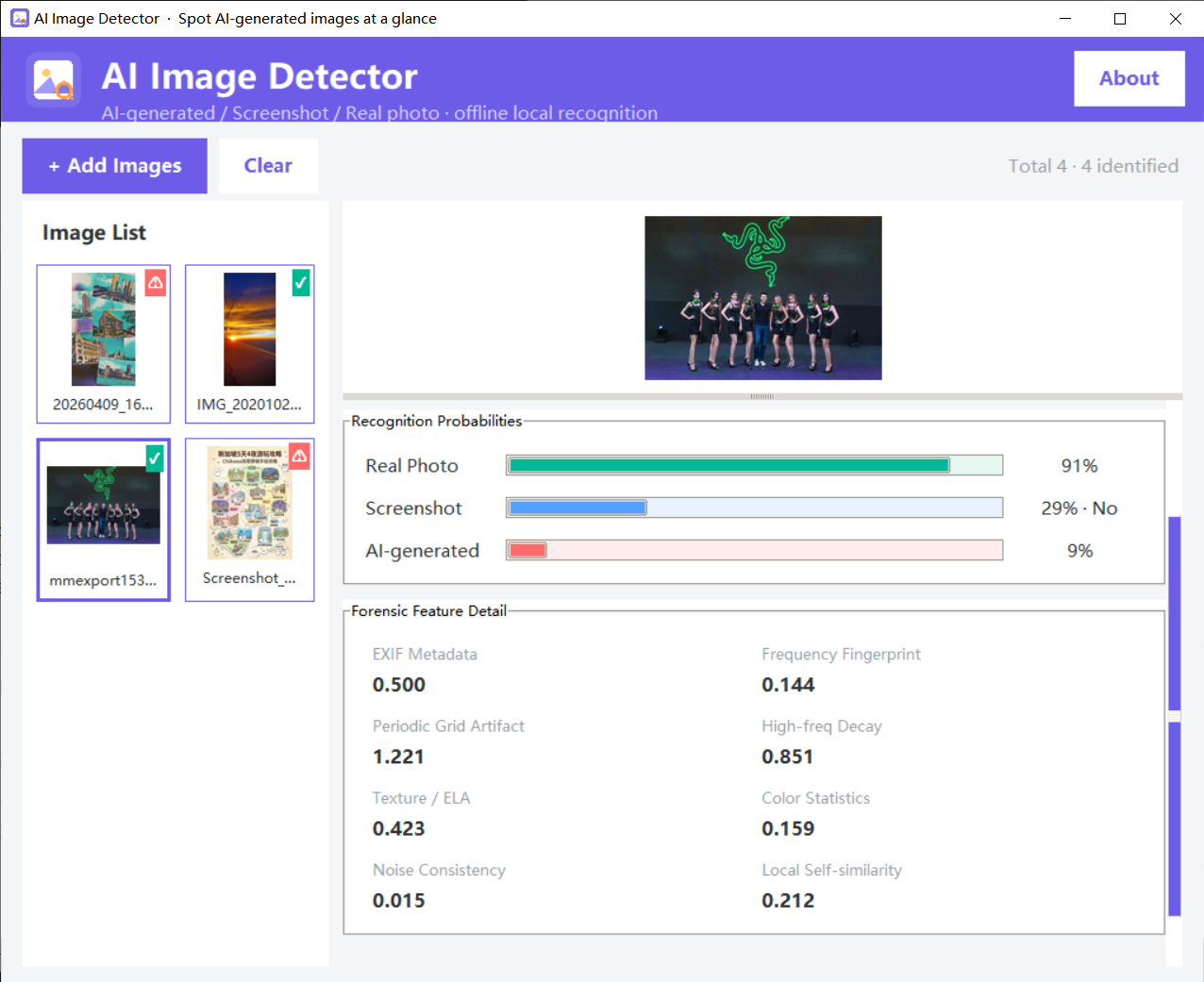Click the Color Statistics value 0.159
Image resolution: width=1204 pixels, height=982 pixels.
(x=789, y=828)
